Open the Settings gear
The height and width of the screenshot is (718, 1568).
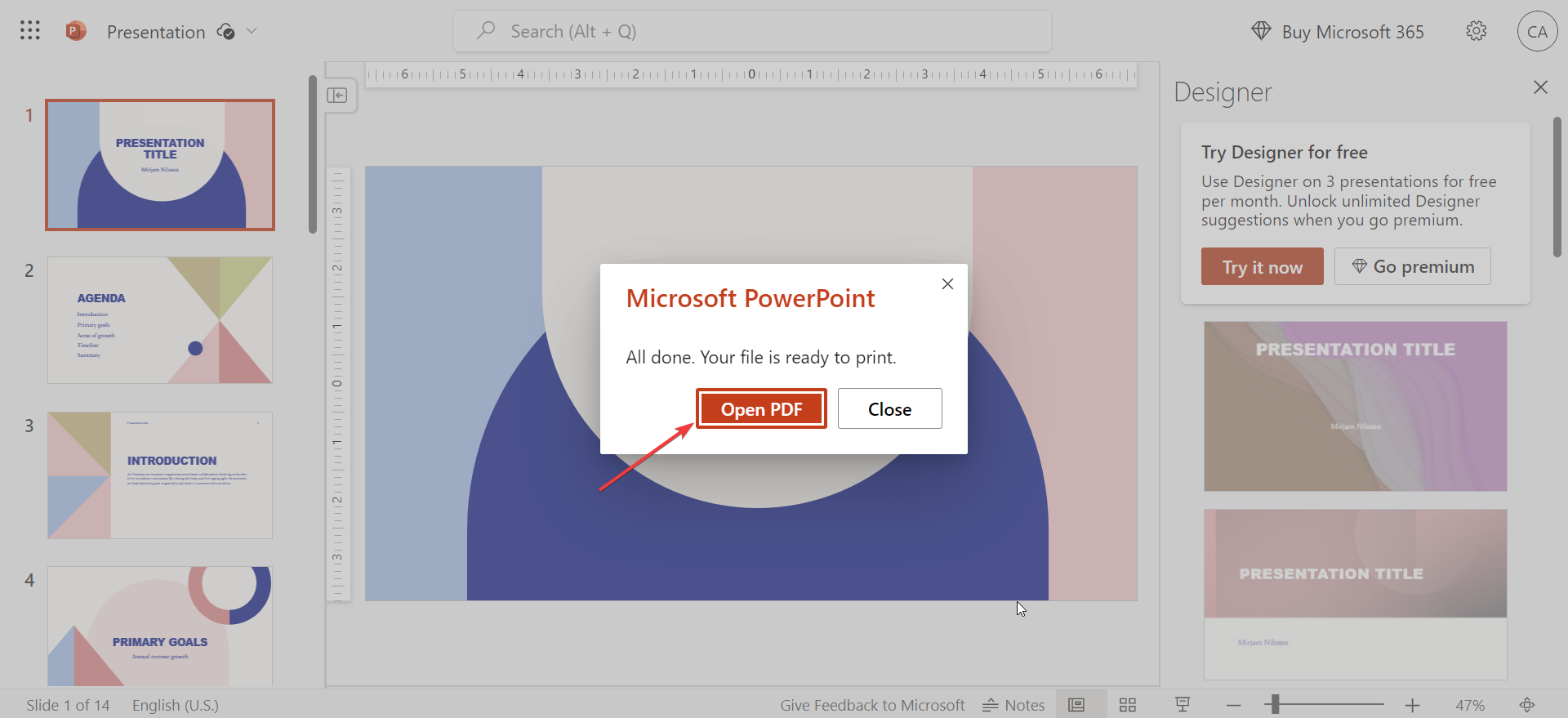click(x=1477, y=31)
